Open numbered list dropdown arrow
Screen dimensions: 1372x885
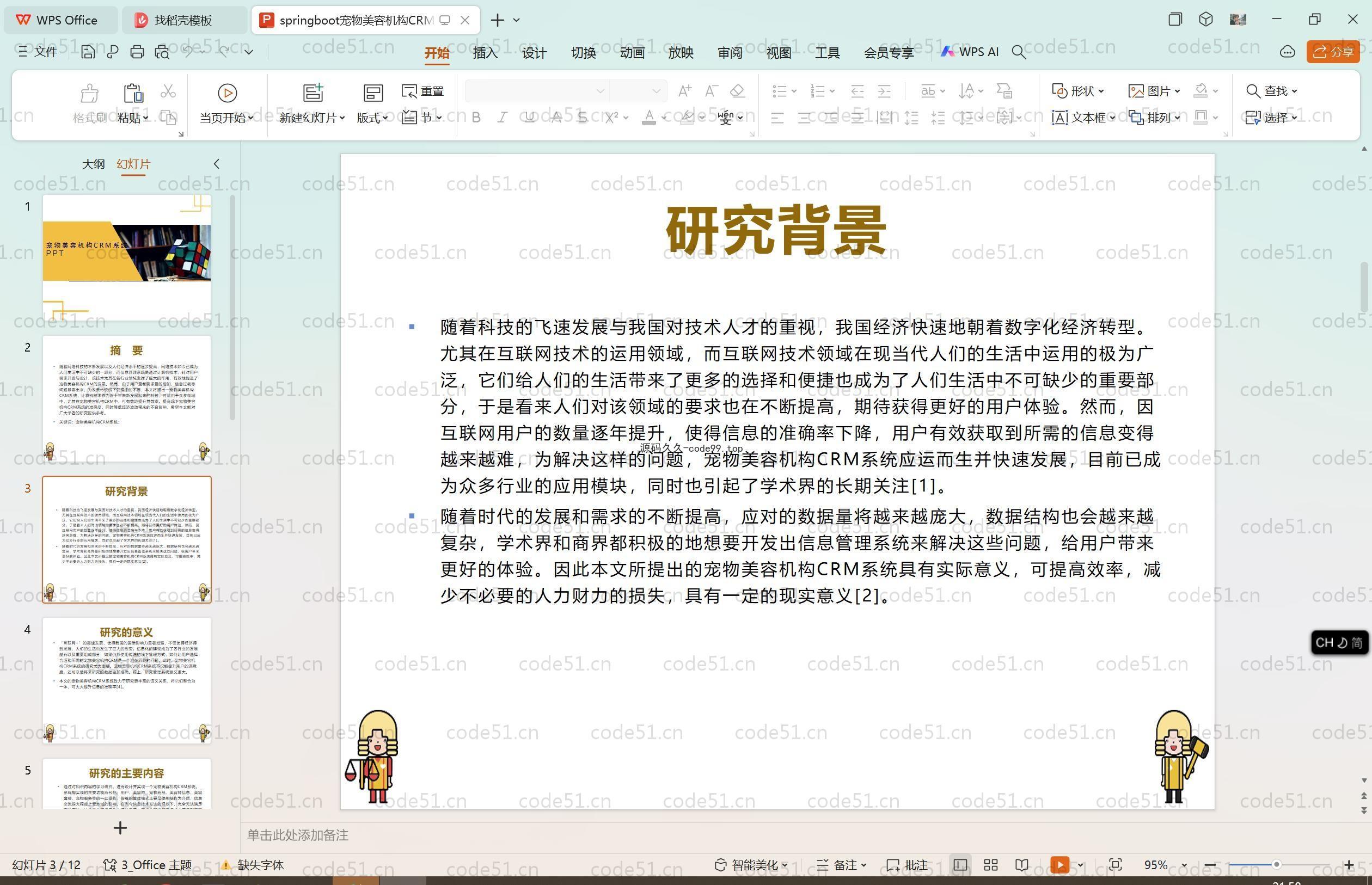tap(832, 91)
